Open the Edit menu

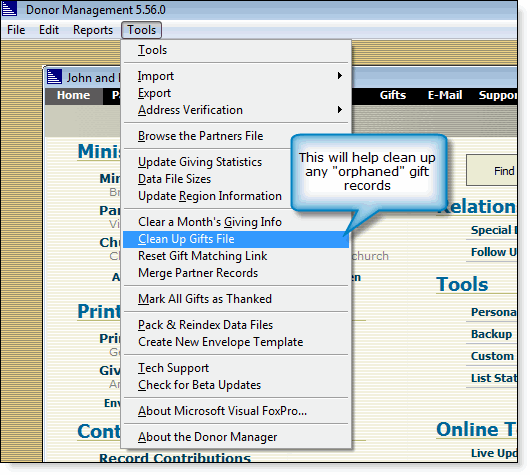(49, 30)
